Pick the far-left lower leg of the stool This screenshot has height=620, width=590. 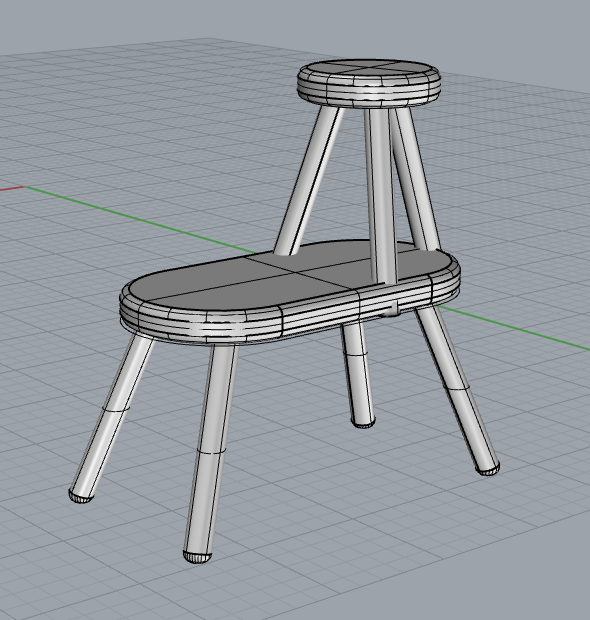point(111,418)
